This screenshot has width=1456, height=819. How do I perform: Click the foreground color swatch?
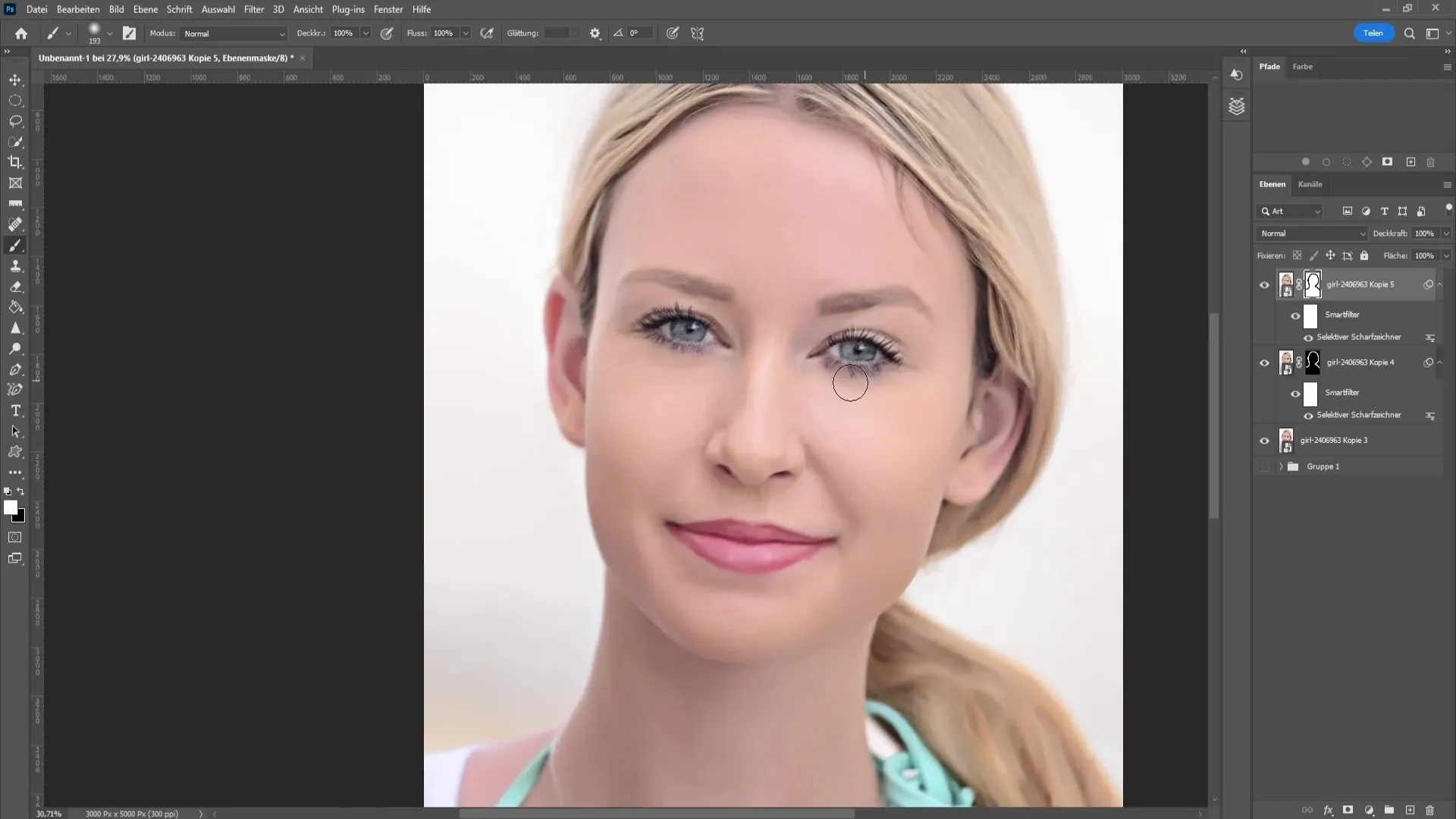12,508
